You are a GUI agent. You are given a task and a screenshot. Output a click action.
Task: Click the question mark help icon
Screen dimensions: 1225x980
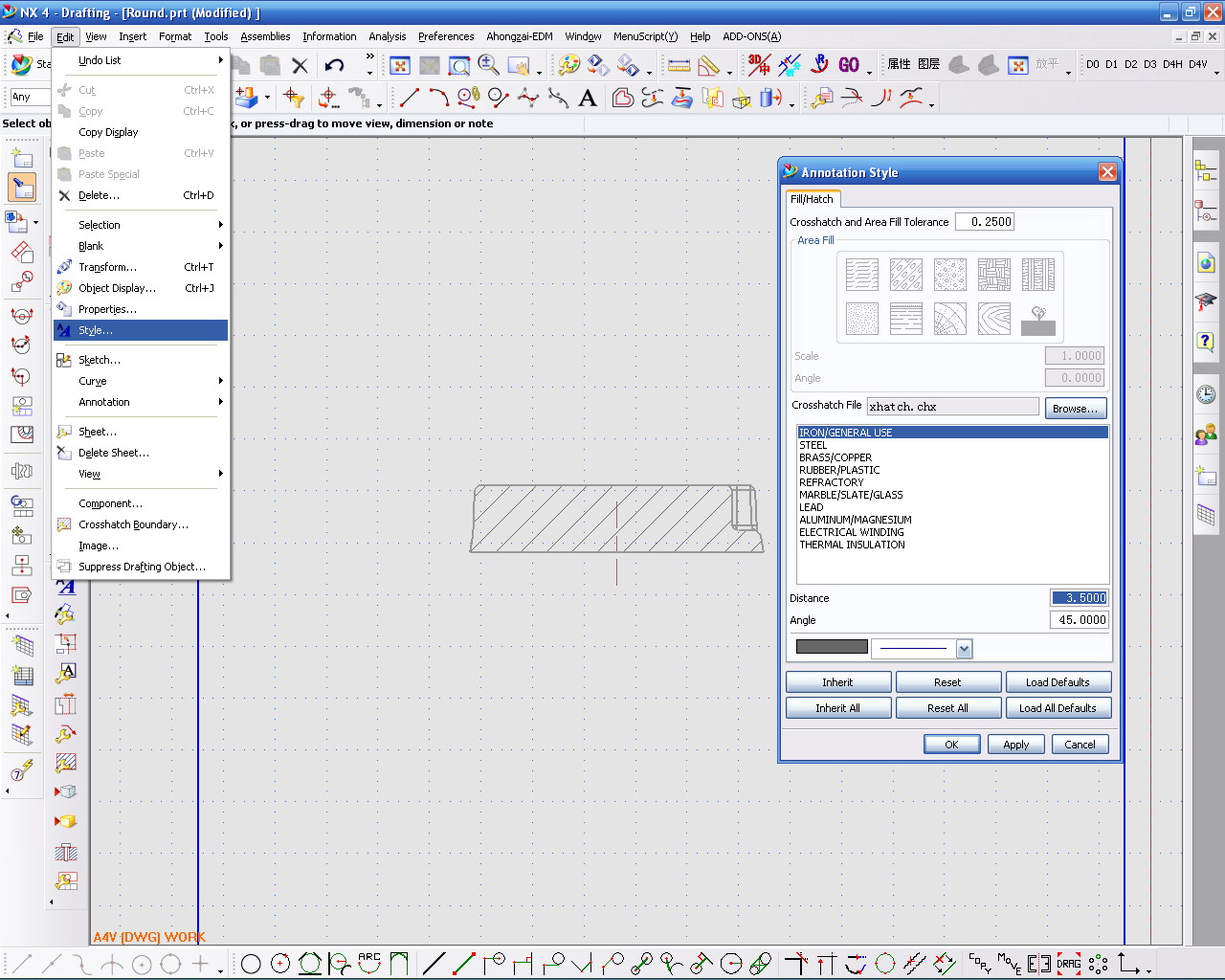(x=1206, y=342)
